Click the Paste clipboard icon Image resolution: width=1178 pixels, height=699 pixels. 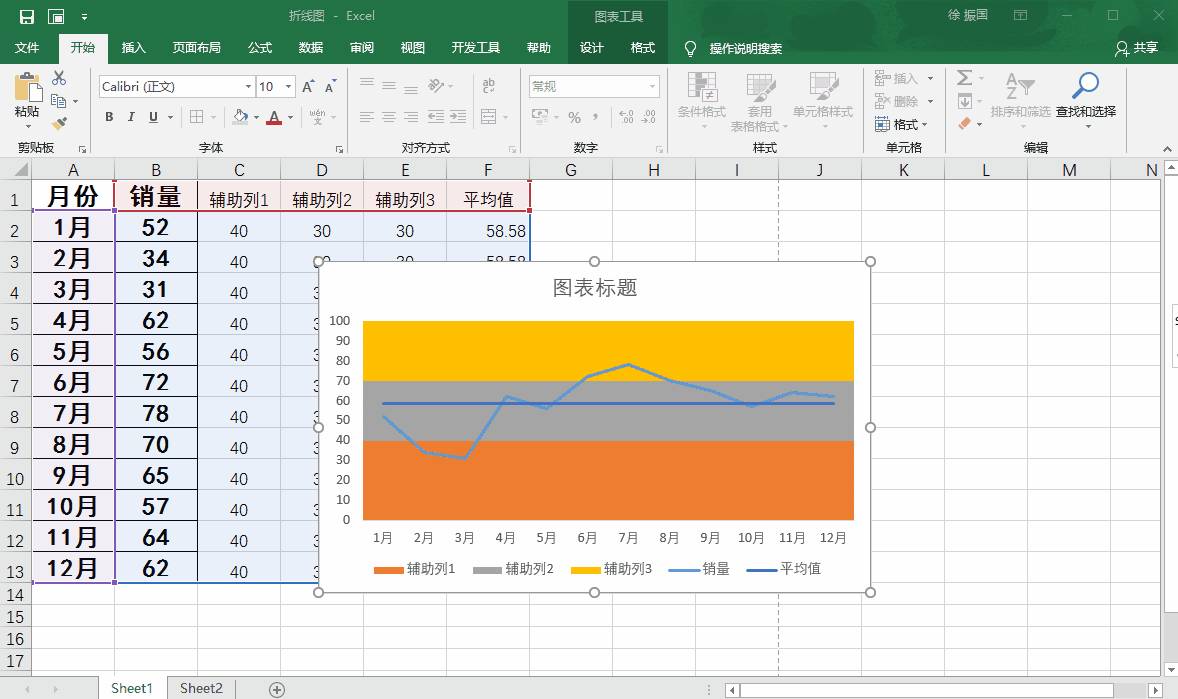[28, 87]
